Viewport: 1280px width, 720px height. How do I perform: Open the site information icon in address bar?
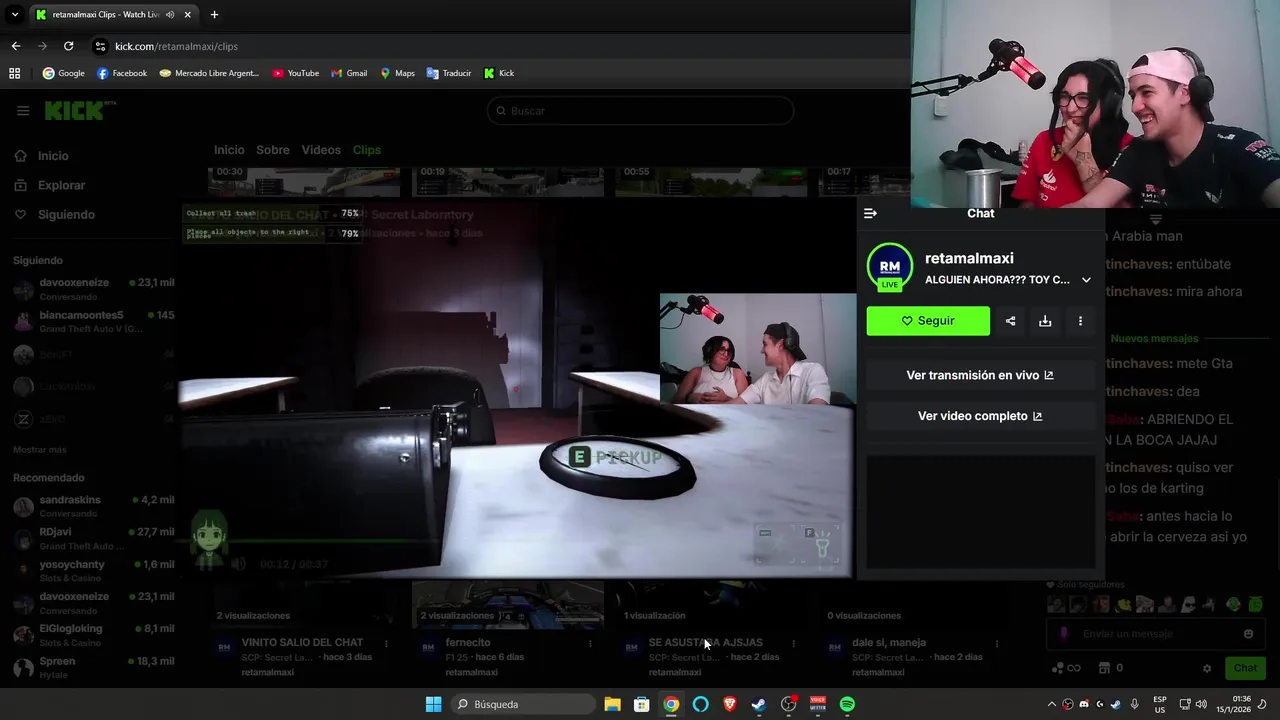[x=100, y=46]
